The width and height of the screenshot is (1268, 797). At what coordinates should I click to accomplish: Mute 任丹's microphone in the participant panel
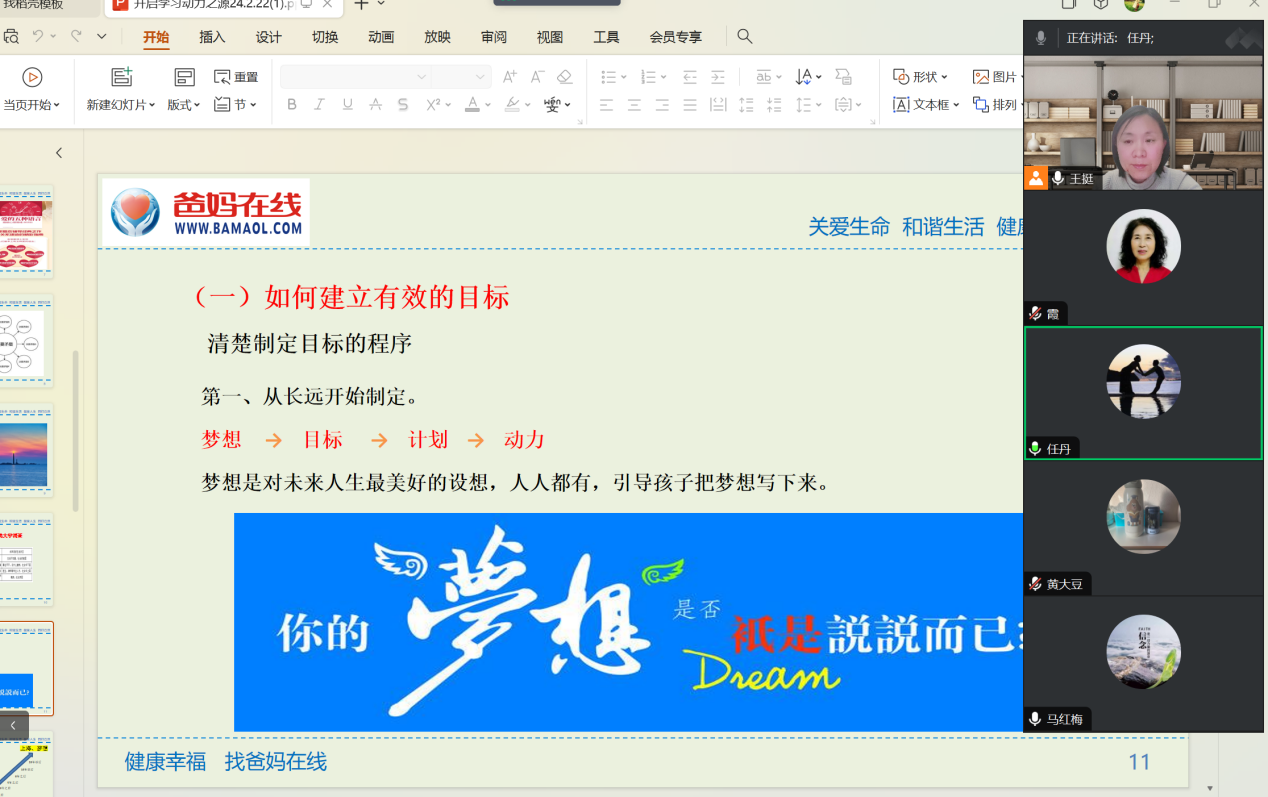(x=1034, y=448)
